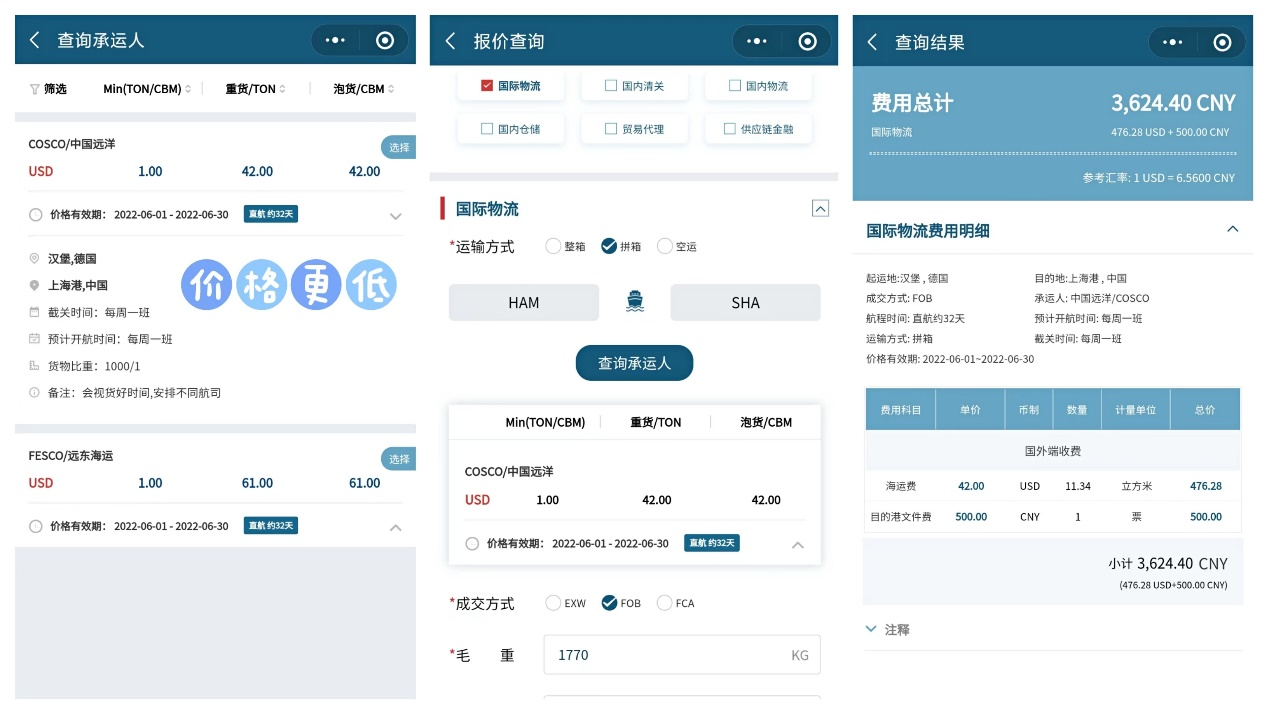This screenshot has width=1269, height=714.
Task: Sort by 泡货/CBM column in carrier list
Action: [363, 89]
